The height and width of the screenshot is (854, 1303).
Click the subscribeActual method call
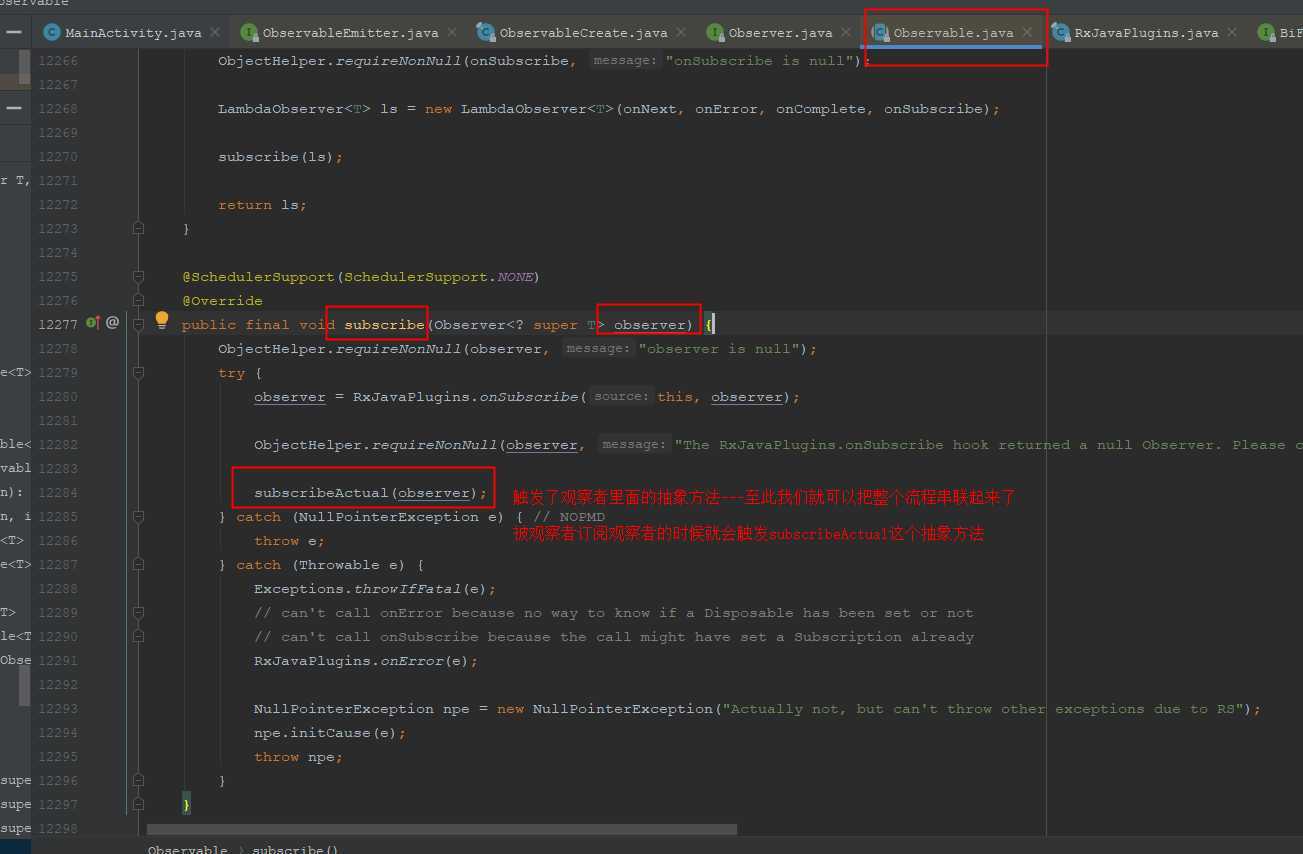pos(371,493)
